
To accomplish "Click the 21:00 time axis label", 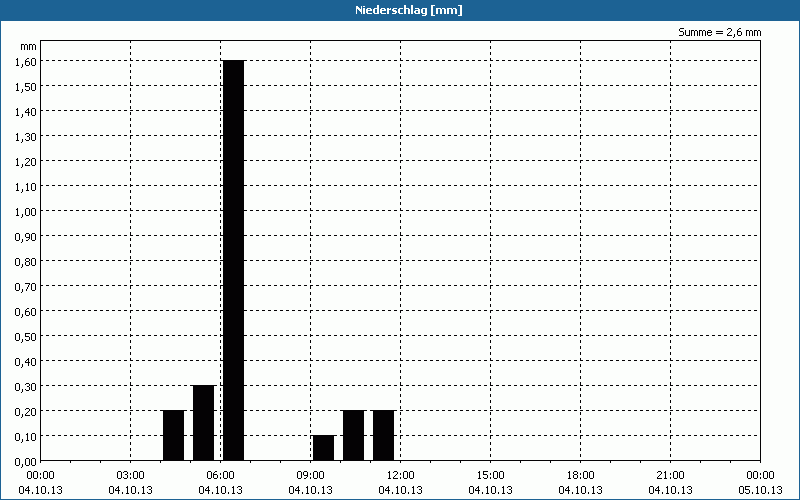I will (x=670, y=475).
